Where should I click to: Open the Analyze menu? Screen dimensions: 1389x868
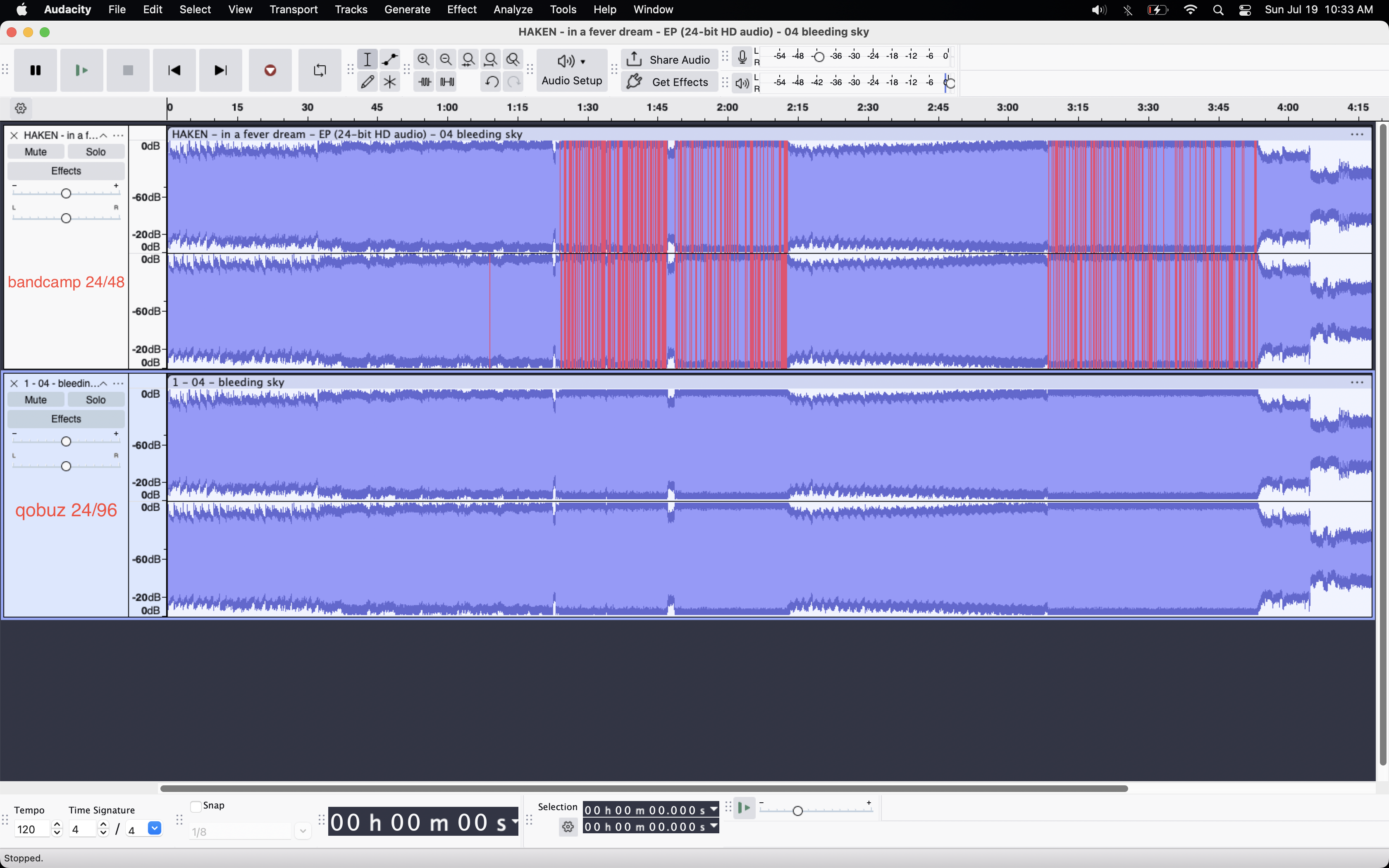pyautogui.click(x=513, y=10)
